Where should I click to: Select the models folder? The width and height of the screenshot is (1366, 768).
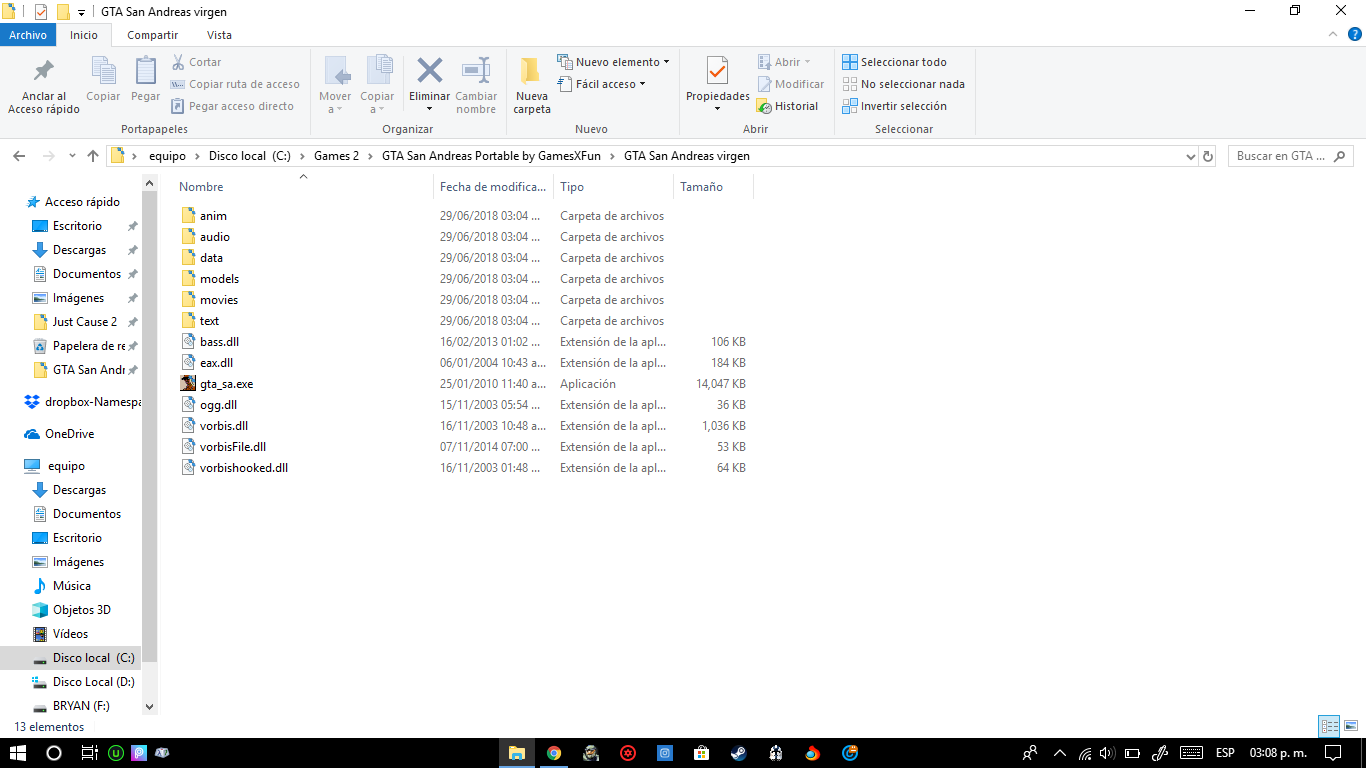click(219, 279)
